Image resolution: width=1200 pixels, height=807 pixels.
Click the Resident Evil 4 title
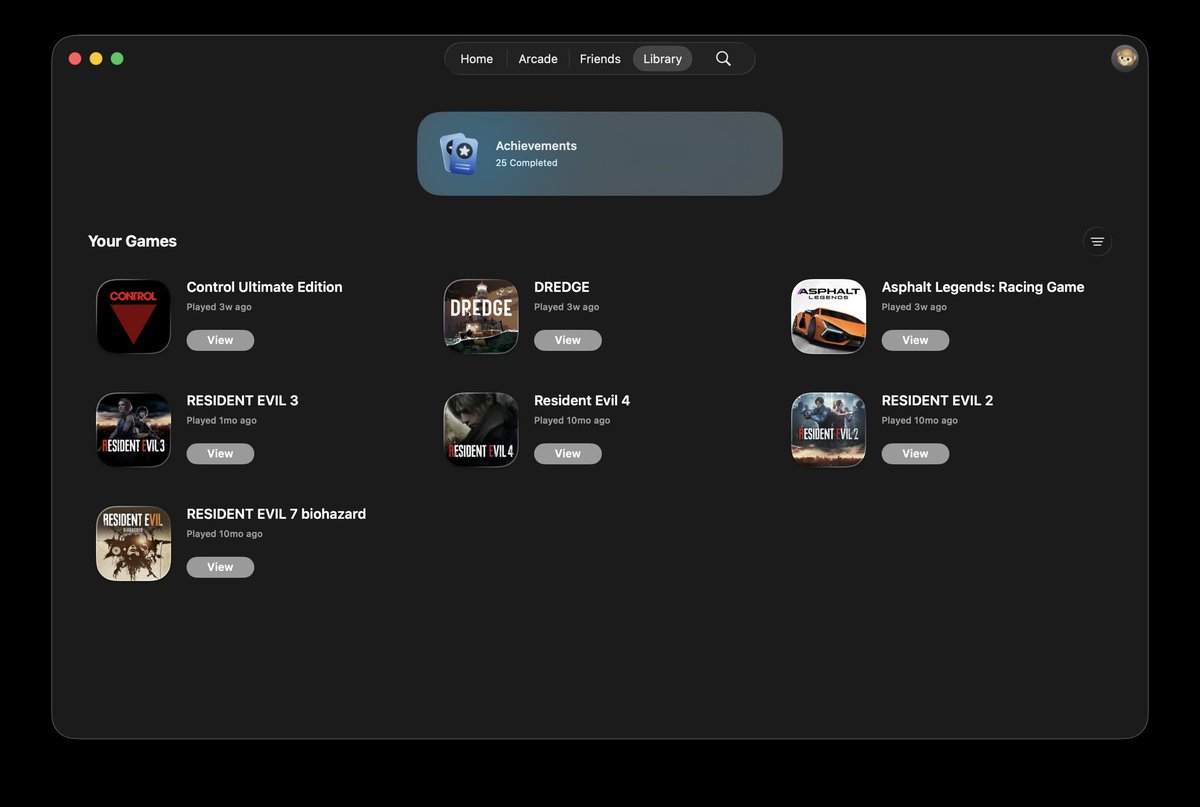tap(582, 400)
